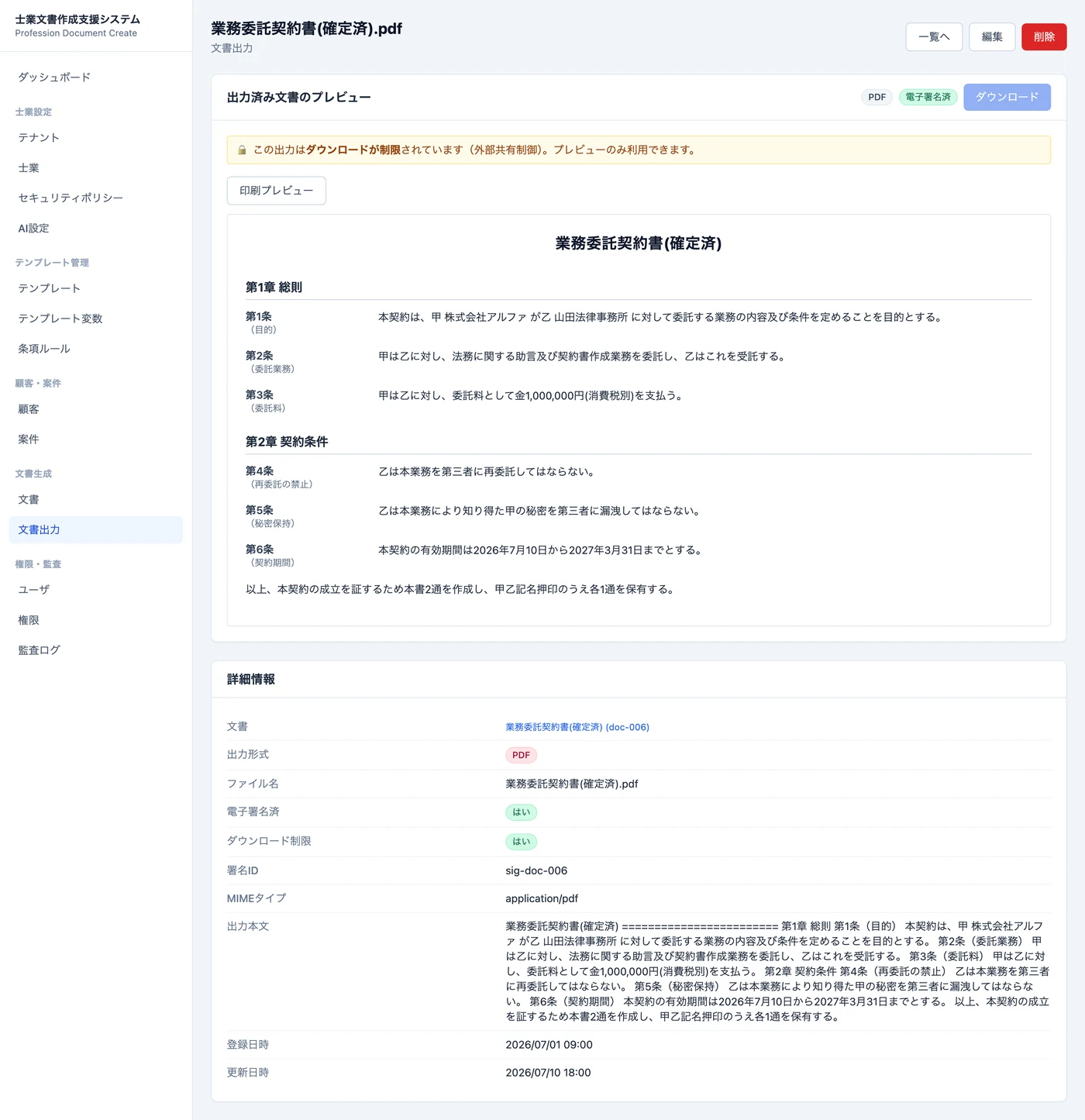Select the application/pdf MIME type value
This screenshot has width=1085, height=1120.
[x=542, y=898]
